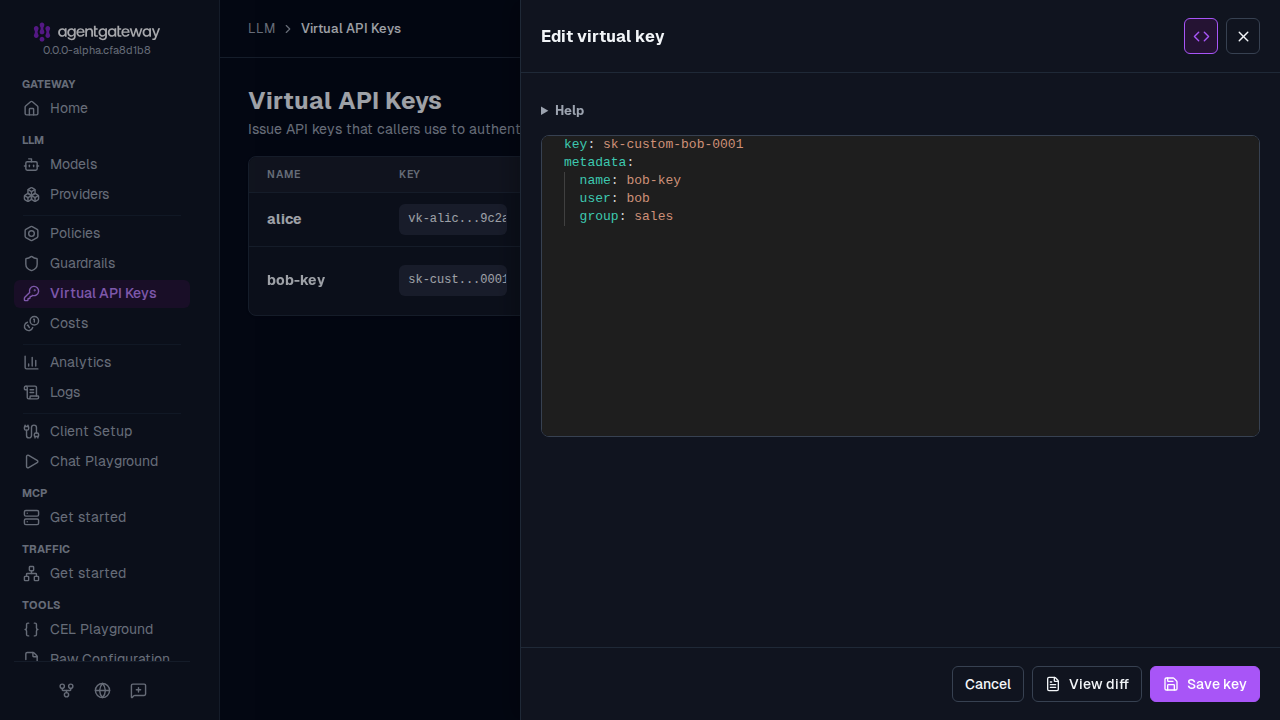Toggle the code view icon button
This screenshot has width=1280, height=720.
coord(1201,36)
